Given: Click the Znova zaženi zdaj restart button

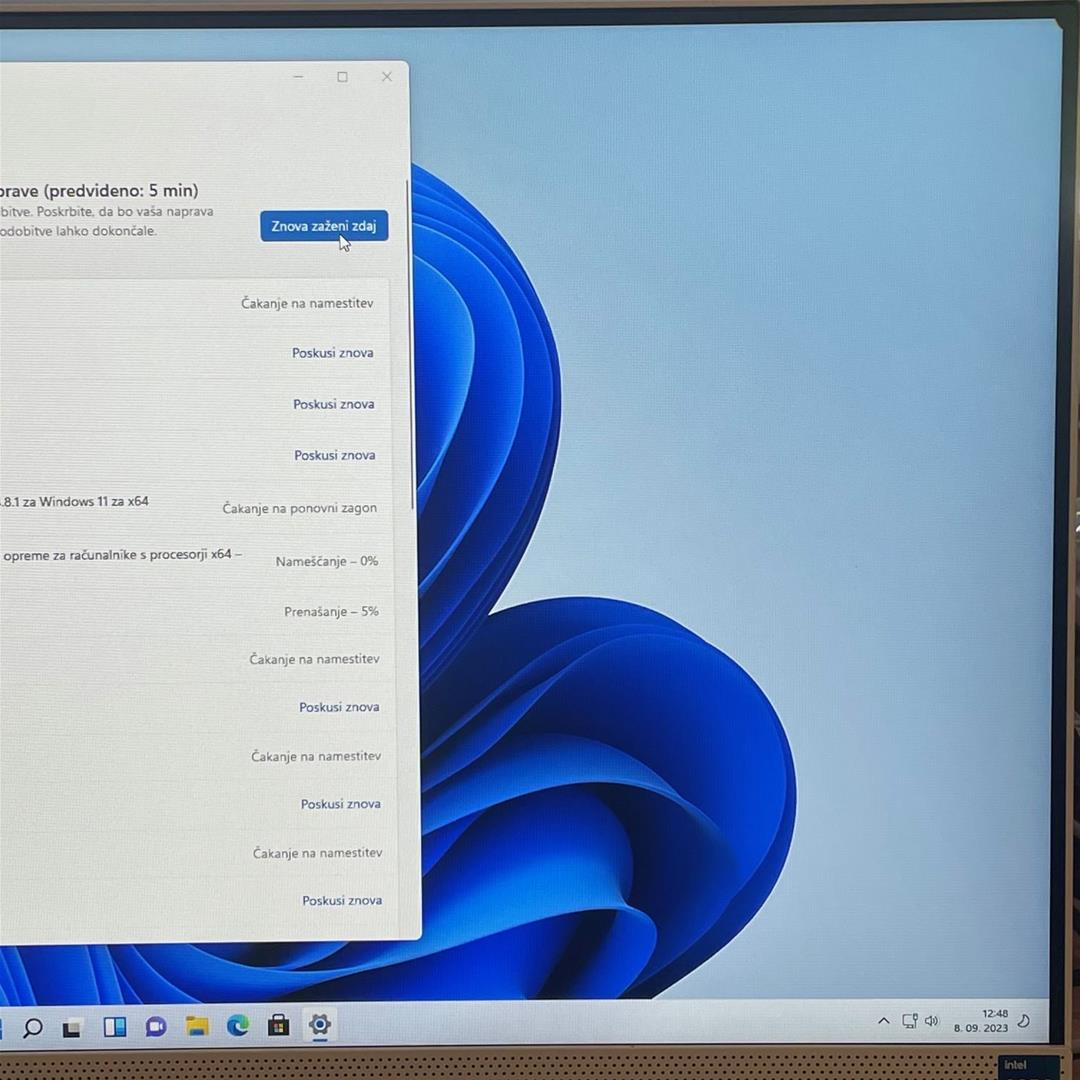Looking at the screenshot, I should 324,226.
